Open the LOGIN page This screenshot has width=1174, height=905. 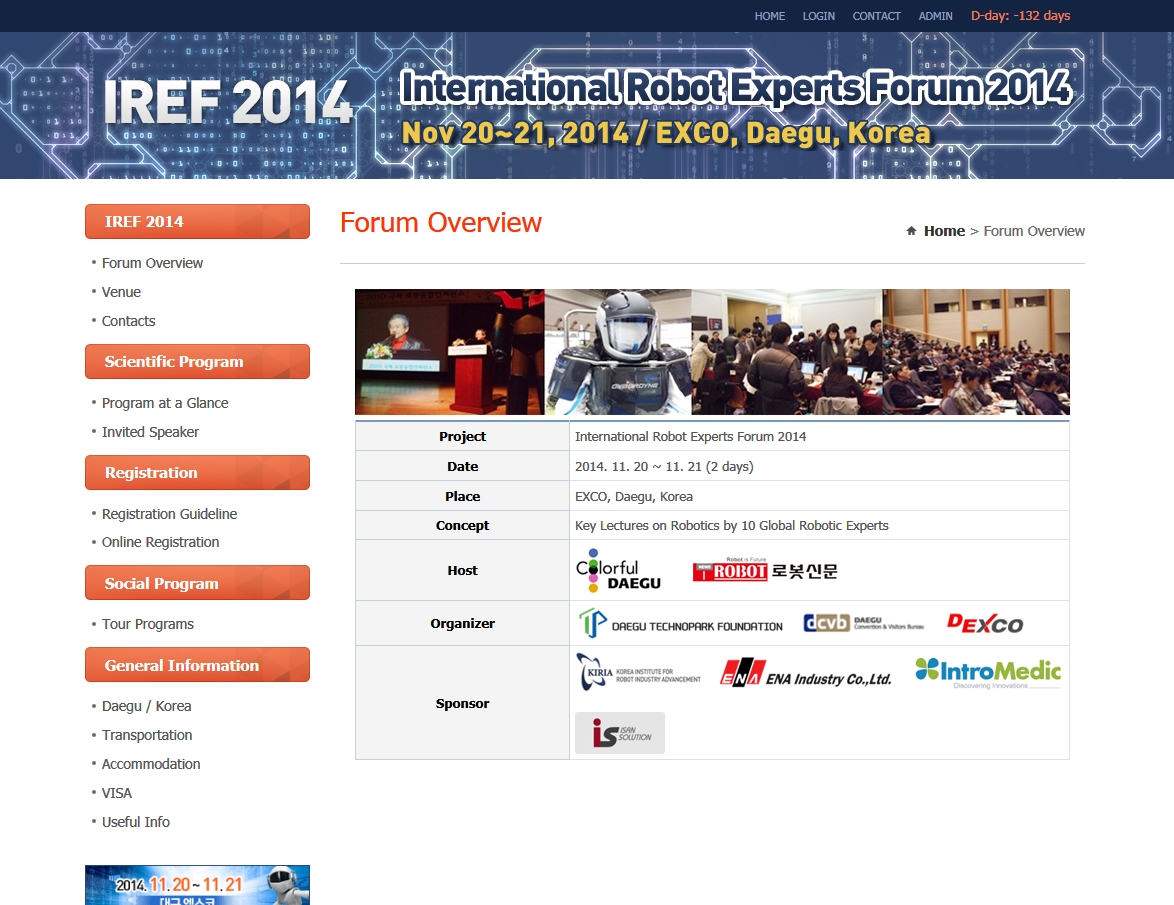click(x=818, y=16)
